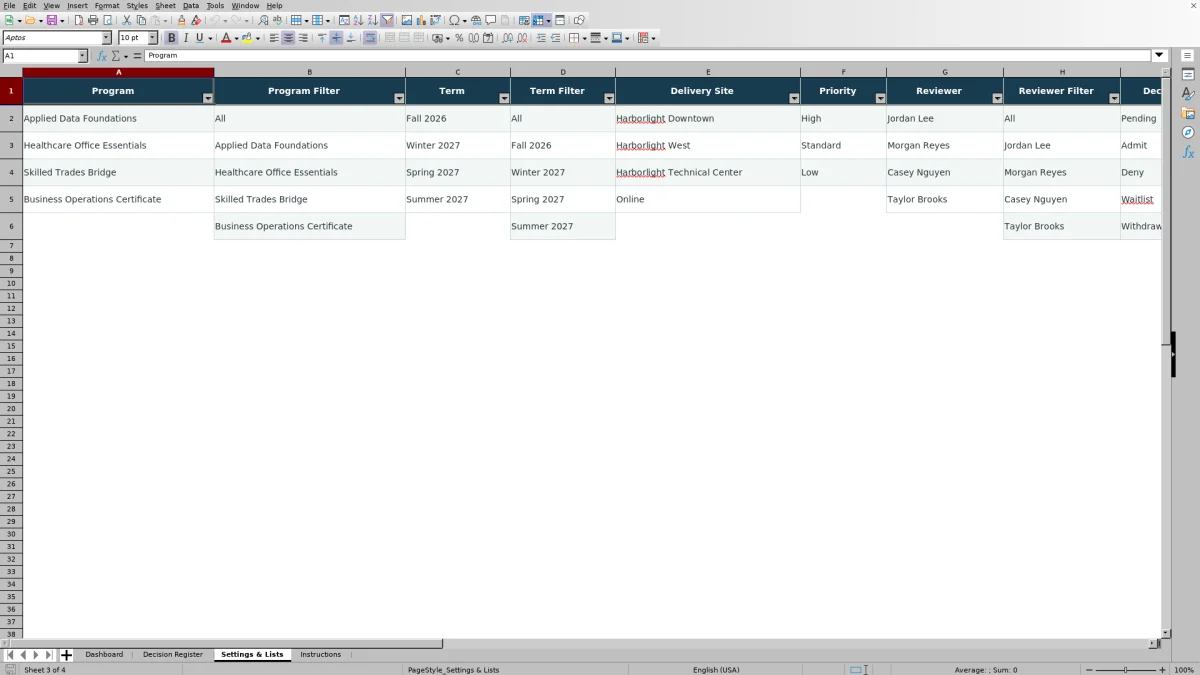The image size is (1200, 675).
Task: Open the sidebar Properties icon
Action: [x=1188, y=75]
